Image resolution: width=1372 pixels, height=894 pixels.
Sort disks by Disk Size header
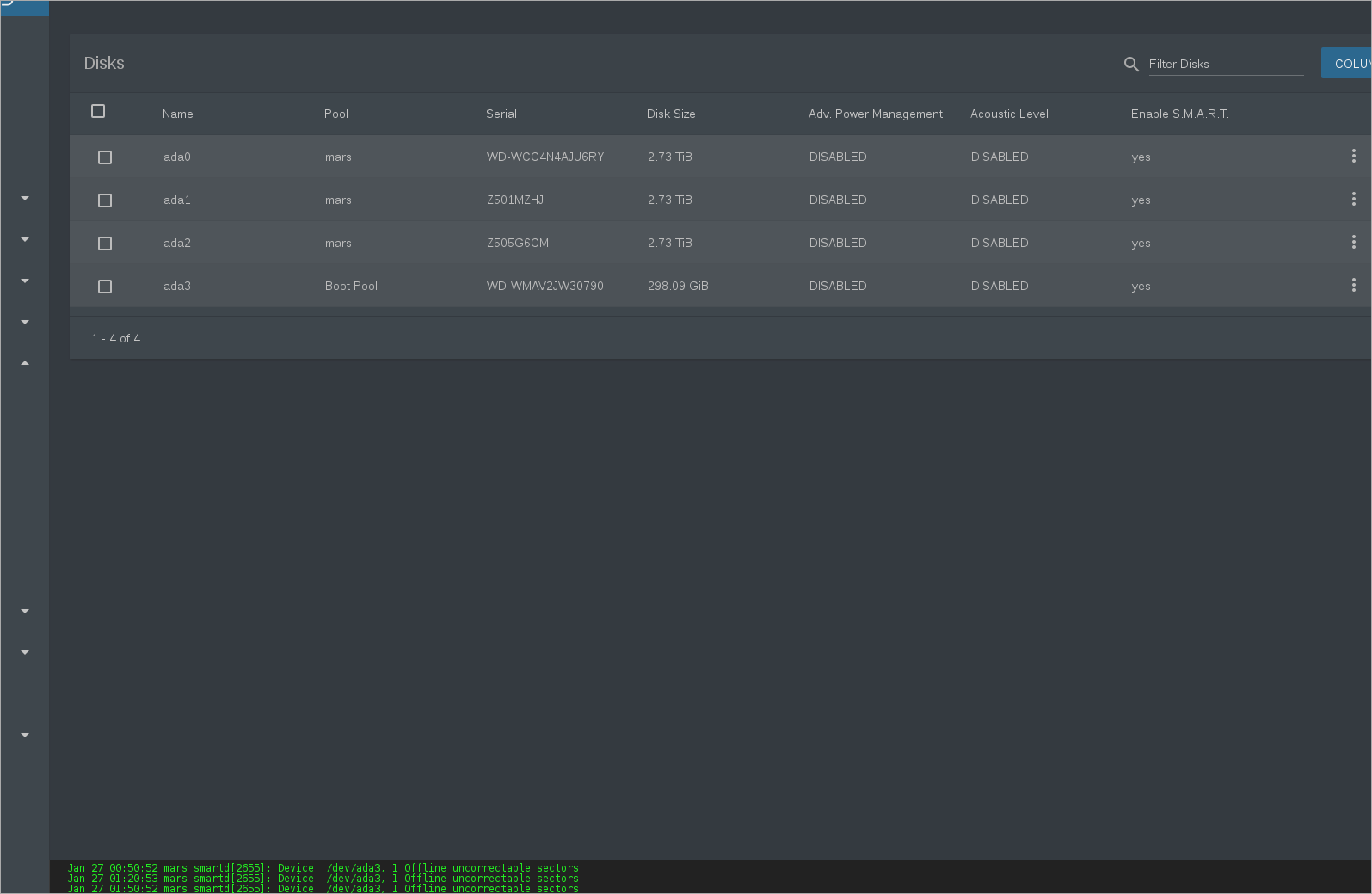coord(671,114)
